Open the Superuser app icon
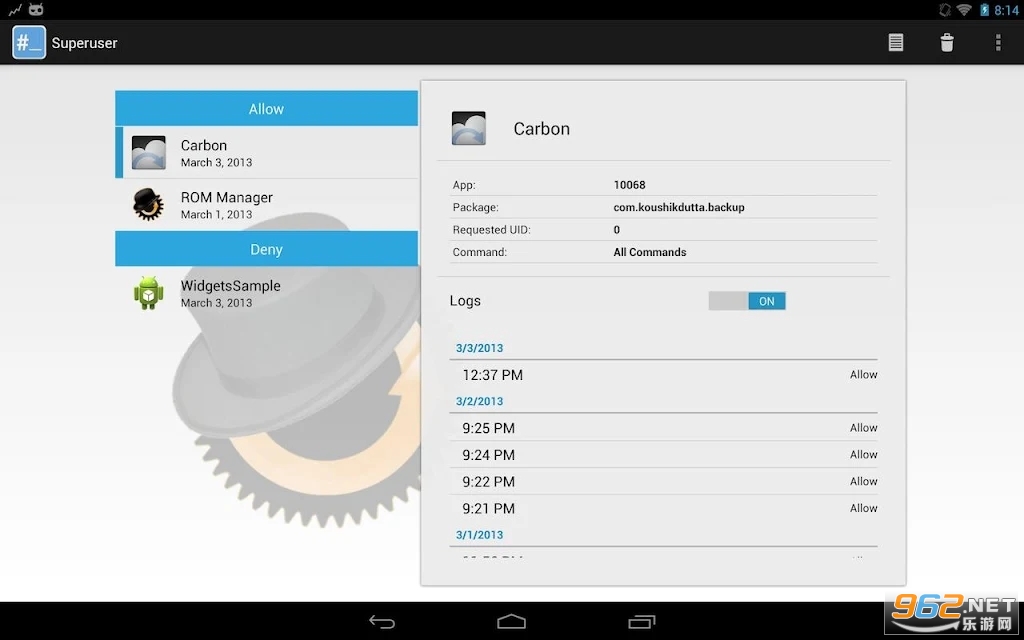This screenshot has width=1024, height=640. click(29, 42)
